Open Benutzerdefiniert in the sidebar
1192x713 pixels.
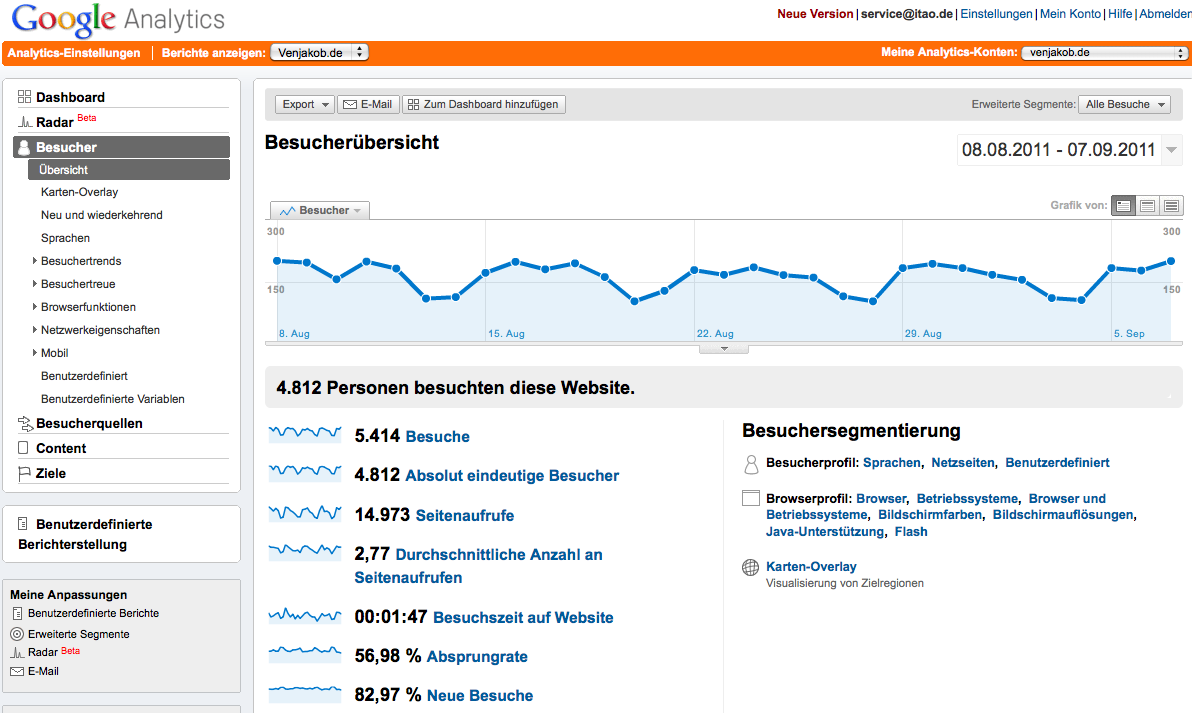pyautogui.click(x=84, y=376)
